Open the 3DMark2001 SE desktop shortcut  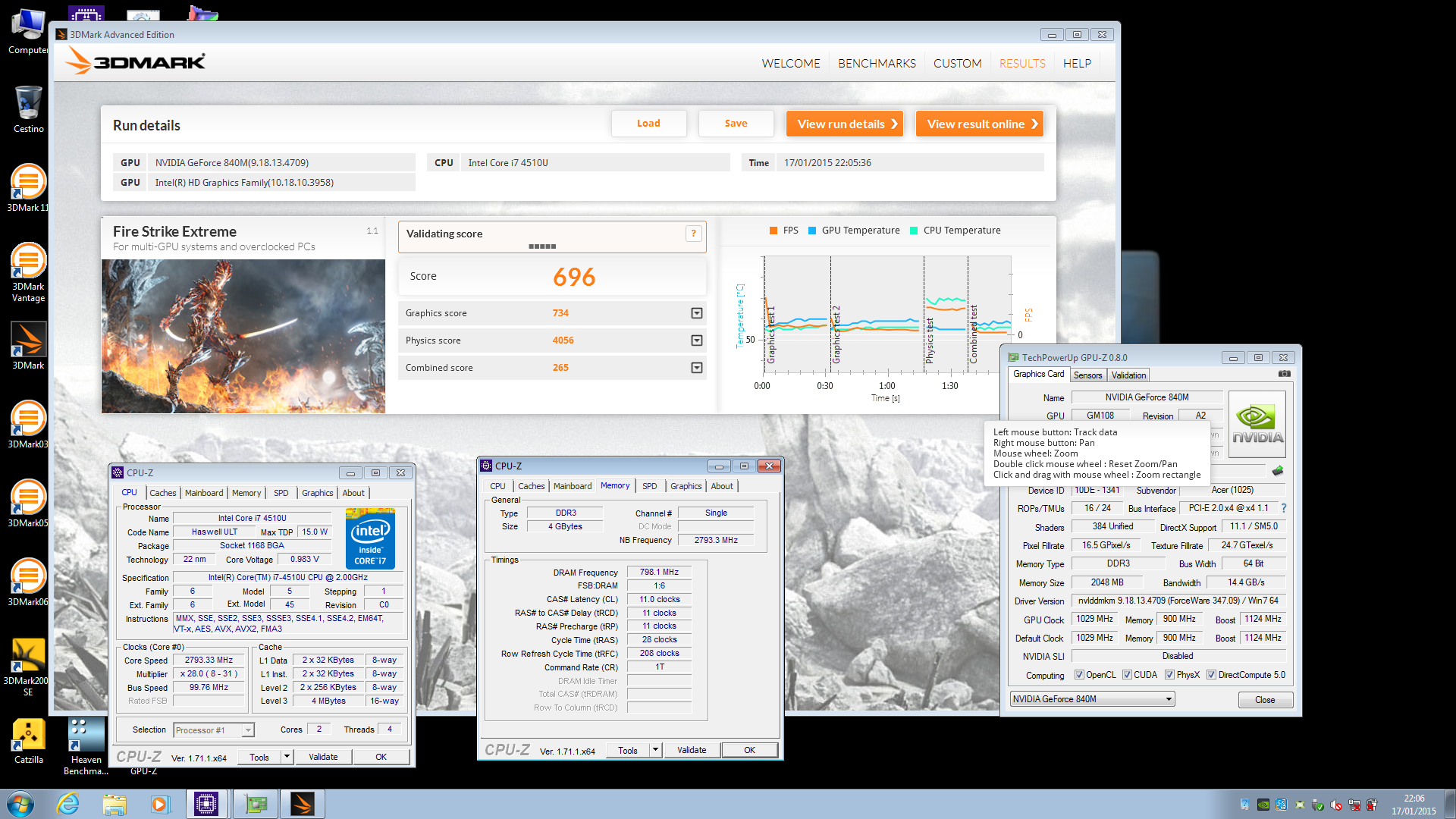tap(28, 667)
